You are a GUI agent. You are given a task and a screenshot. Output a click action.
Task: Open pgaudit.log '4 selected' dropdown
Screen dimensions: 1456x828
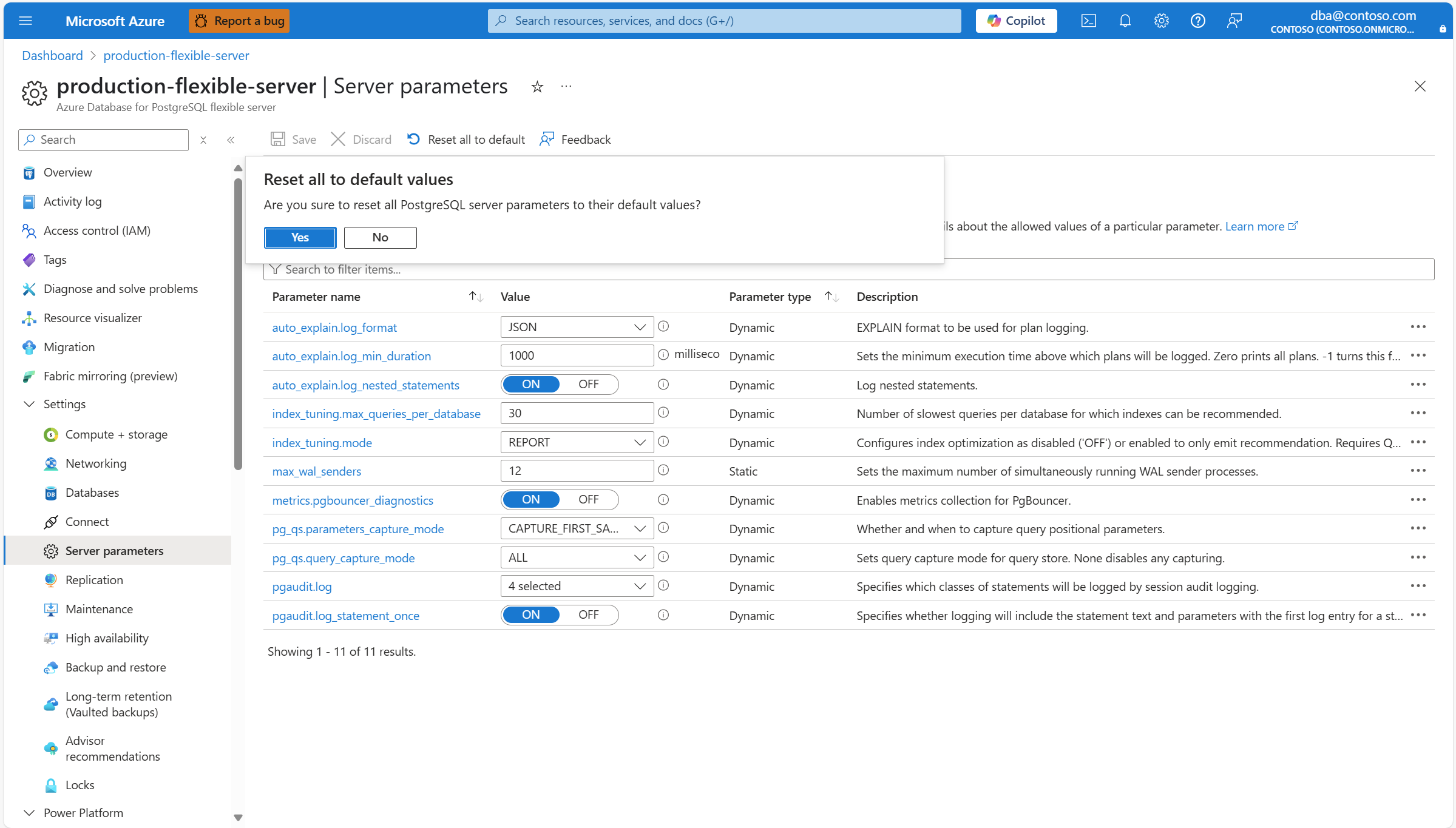pyautogui.click(x=577, y=586)
